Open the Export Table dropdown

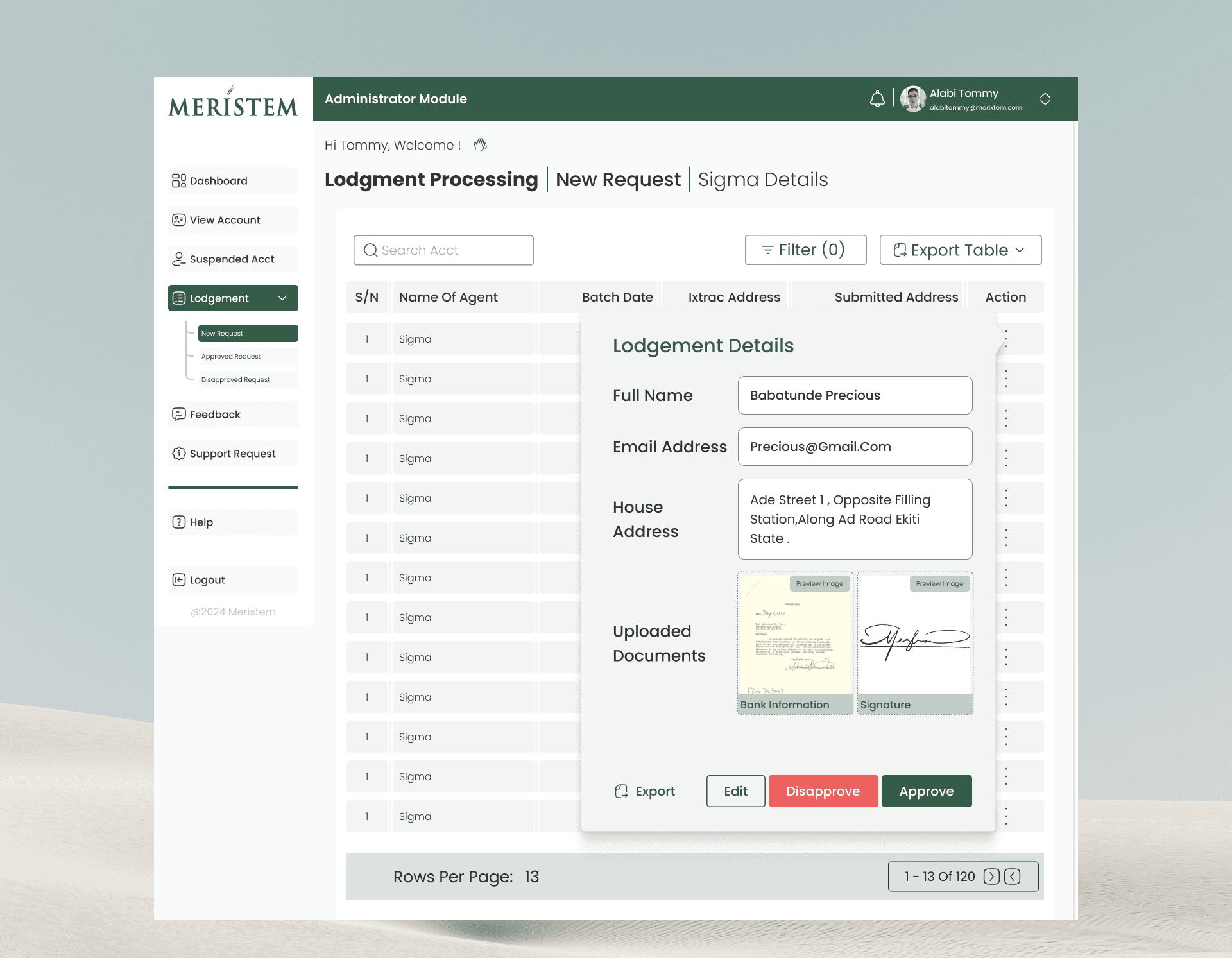[960, 250]
